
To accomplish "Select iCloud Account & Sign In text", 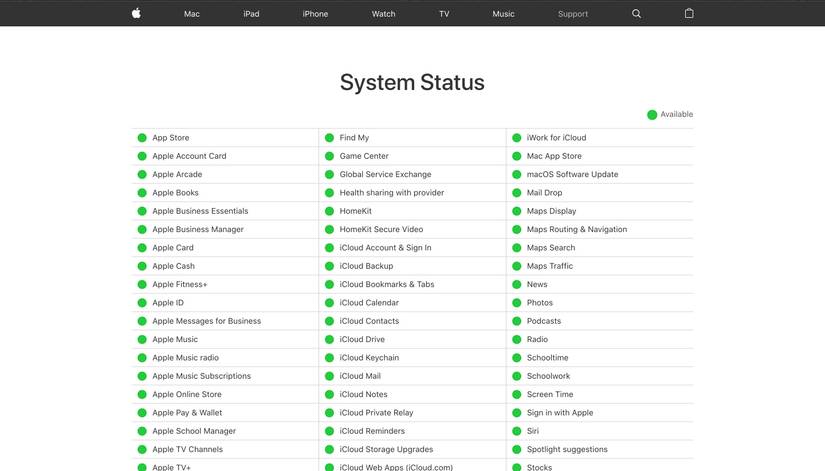I will [x=385, y=248].
